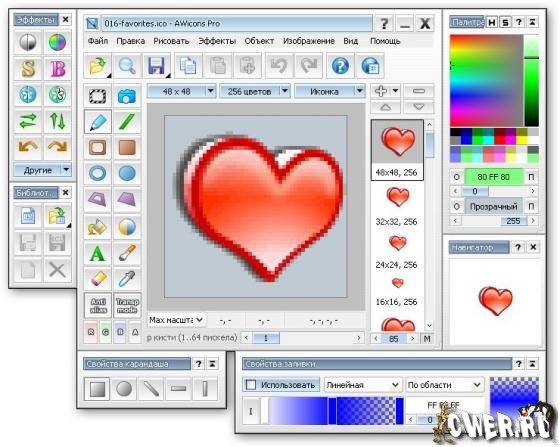Viewport: 560px width, 447px height.
Task: Click the Прозрачный color button
Action: [x=494, y=207]
